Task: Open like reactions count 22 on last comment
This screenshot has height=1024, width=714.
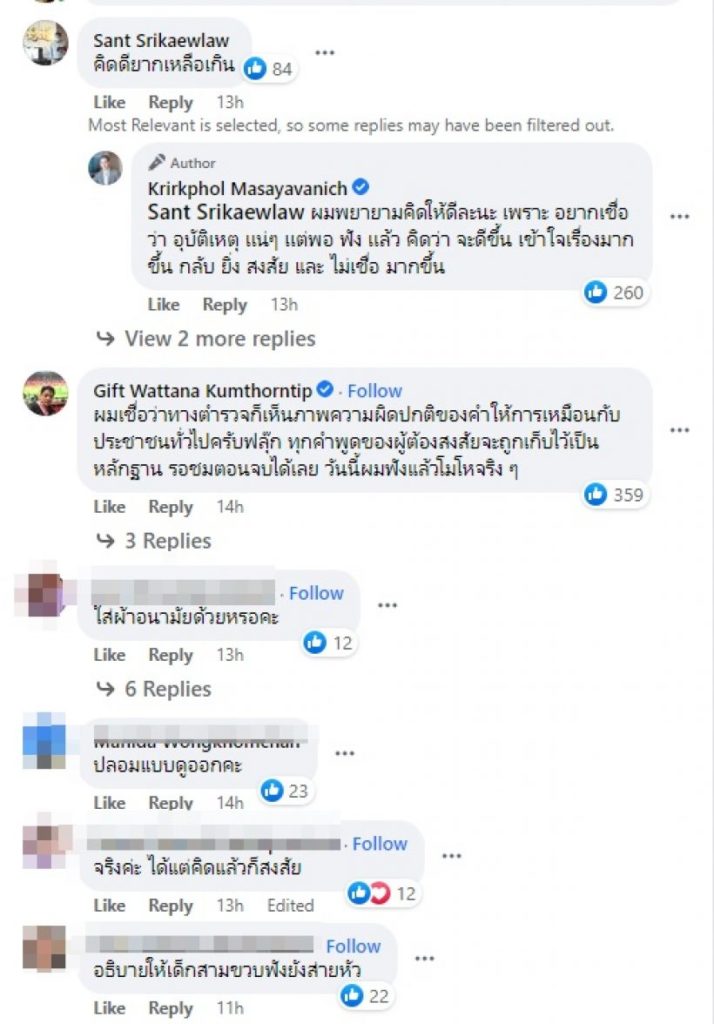Action: pos(366,996)
